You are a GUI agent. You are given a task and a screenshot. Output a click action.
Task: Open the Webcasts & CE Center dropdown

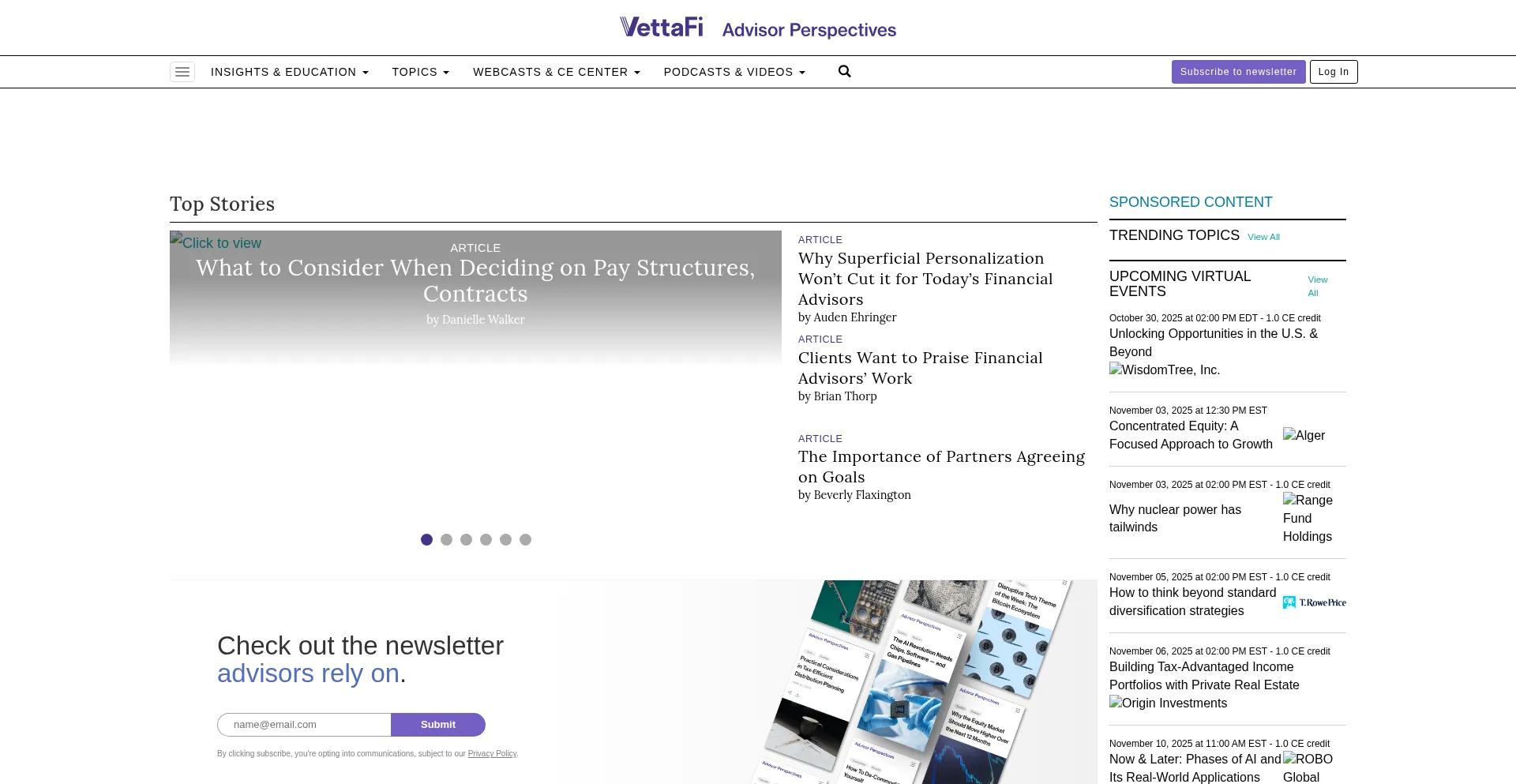coord(556,72)
